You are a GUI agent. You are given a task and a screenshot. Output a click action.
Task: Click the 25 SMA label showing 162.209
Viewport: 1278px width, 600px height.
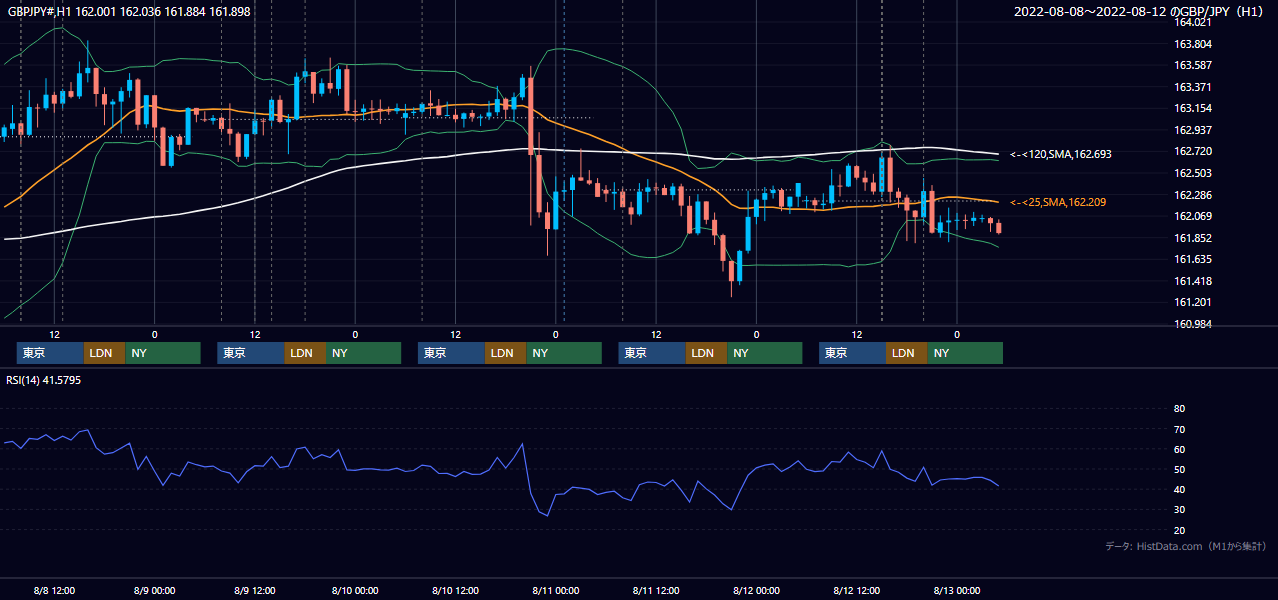click(1058, 202)
